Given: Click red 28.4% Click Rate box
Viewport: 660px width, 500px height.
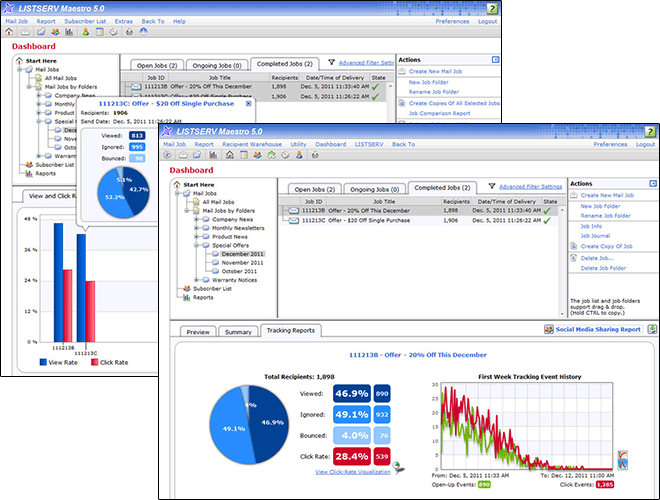Looking at the screenshot, I should 352,456.
